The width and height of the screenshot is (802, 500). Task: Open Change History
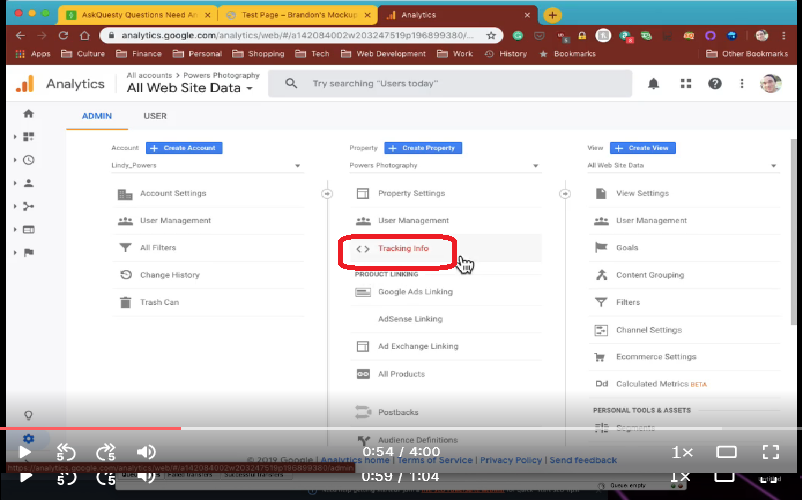pyautogui.click(x=170, y=275)
